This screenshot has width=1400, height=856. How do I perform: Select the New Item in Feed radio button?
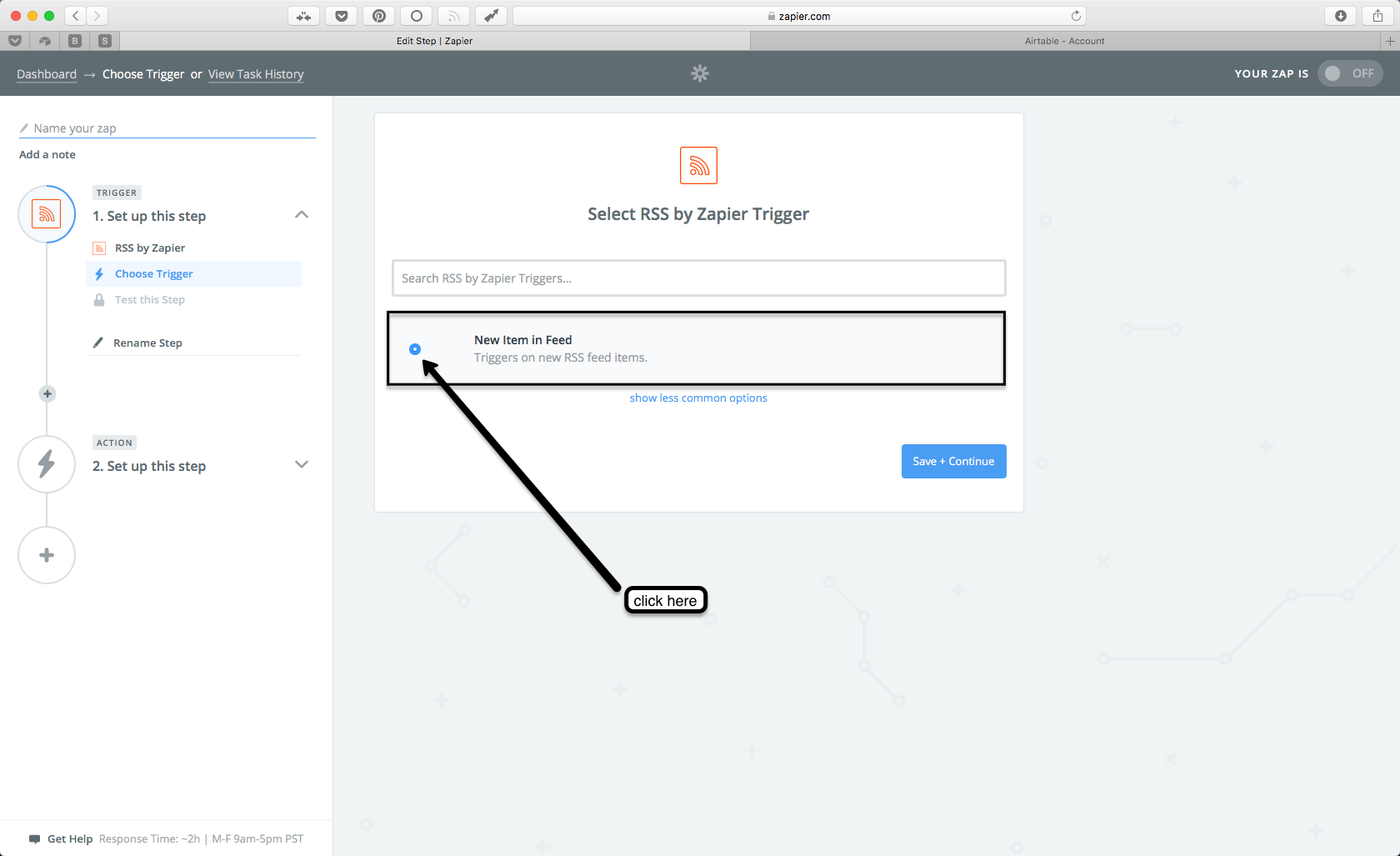415,349
